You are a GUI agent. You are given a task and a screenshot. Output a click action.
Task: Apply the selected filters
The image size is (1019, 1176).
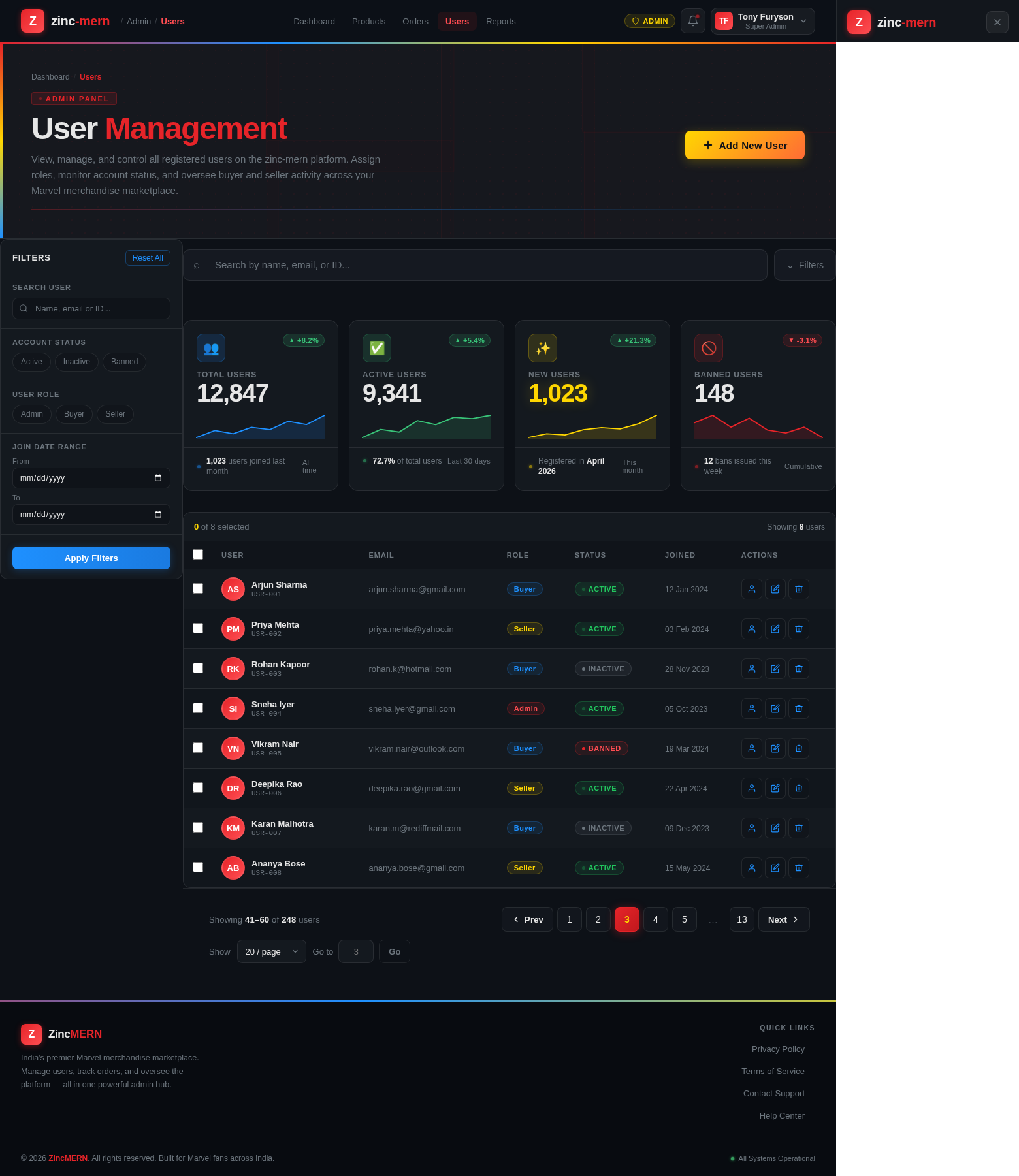(x=91, y=558)
